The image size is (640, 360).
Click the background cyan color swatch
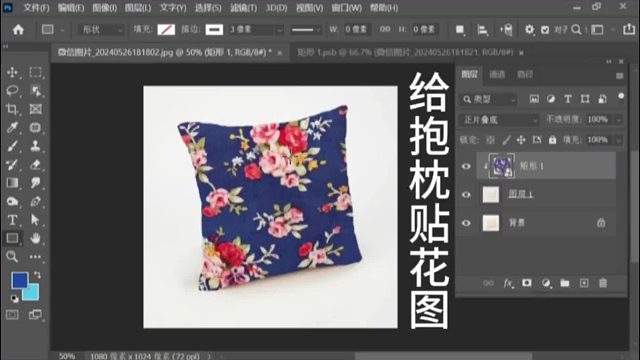pyautogui.click(x=32, y=293)
